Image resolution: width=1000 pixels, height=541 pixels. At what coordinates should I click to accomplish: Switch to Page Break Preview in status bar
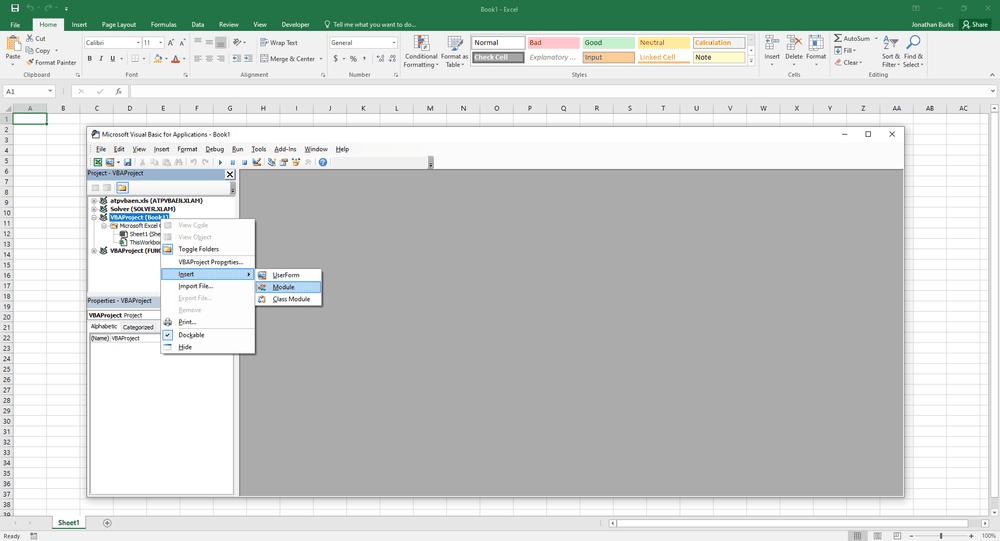point(897,536)
